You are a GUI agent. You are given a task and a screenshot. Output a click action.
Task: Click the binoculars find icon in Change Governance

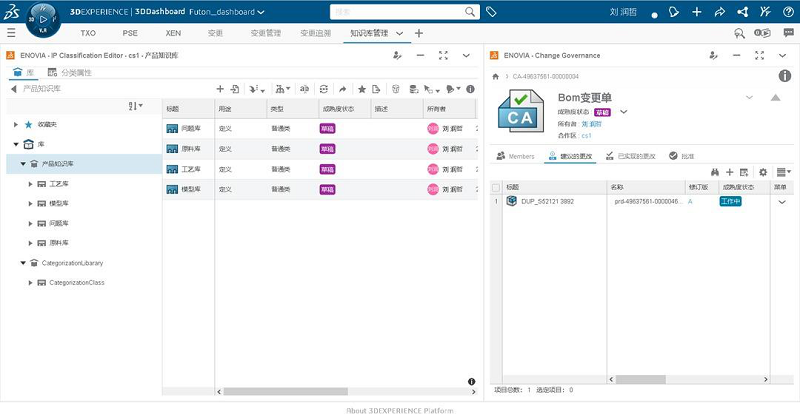click(x=715, y=172)
